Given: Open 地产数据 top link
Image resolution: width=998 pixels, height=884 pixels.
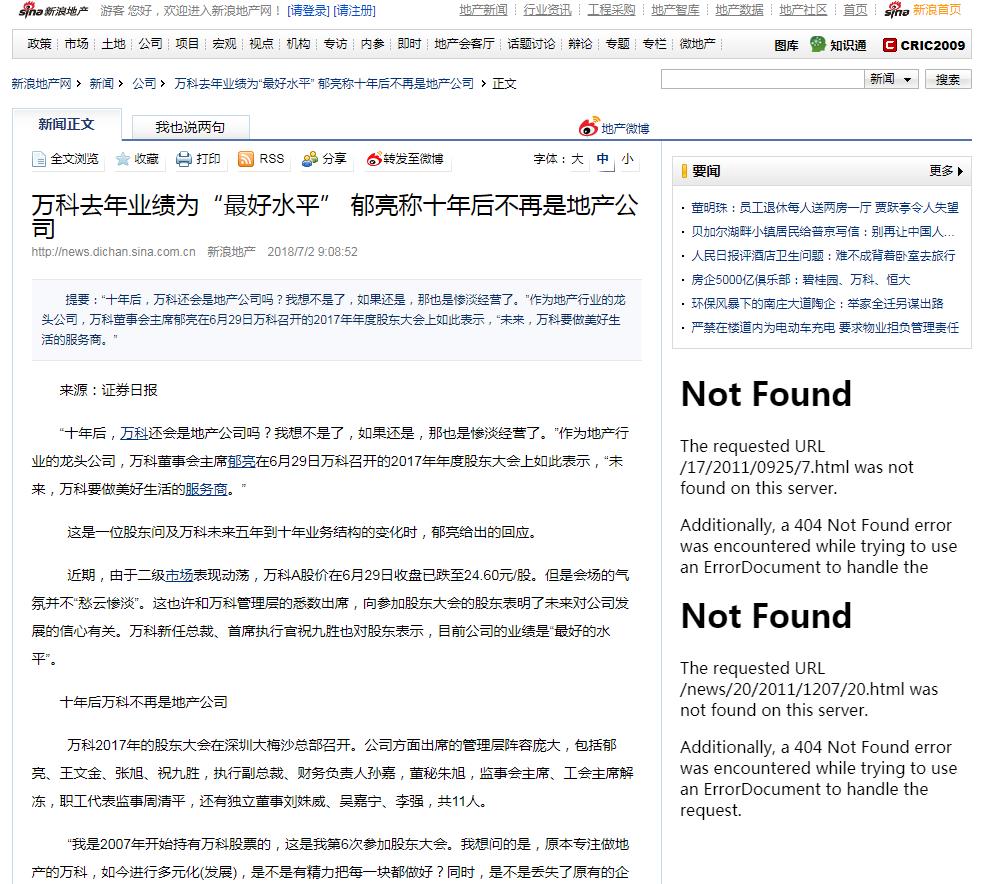Looking at the screenshot, I should tap(739, 10).
